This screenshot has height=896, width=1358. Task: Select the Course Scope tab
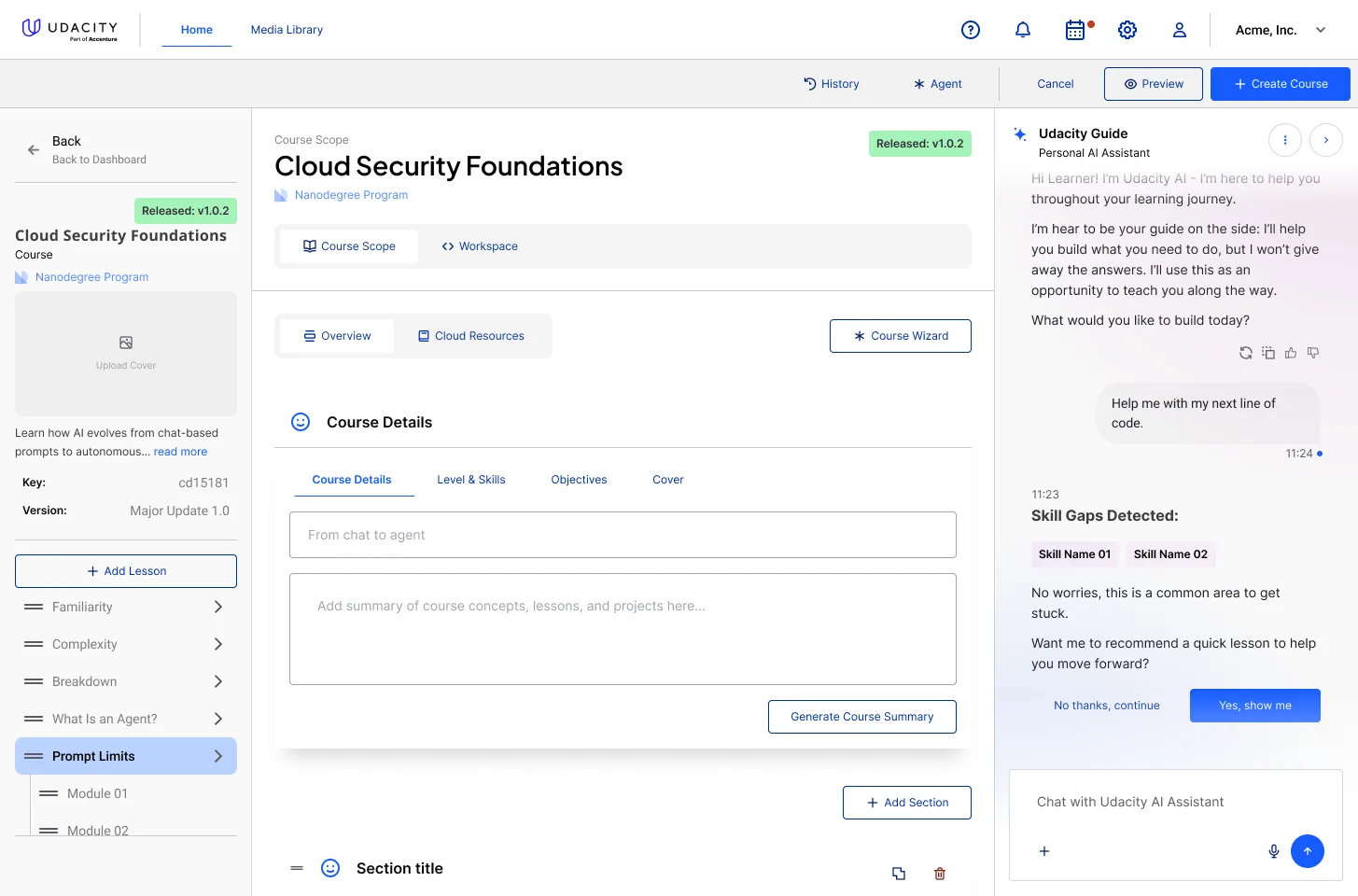pyautogui.click(x=349, y=246)
